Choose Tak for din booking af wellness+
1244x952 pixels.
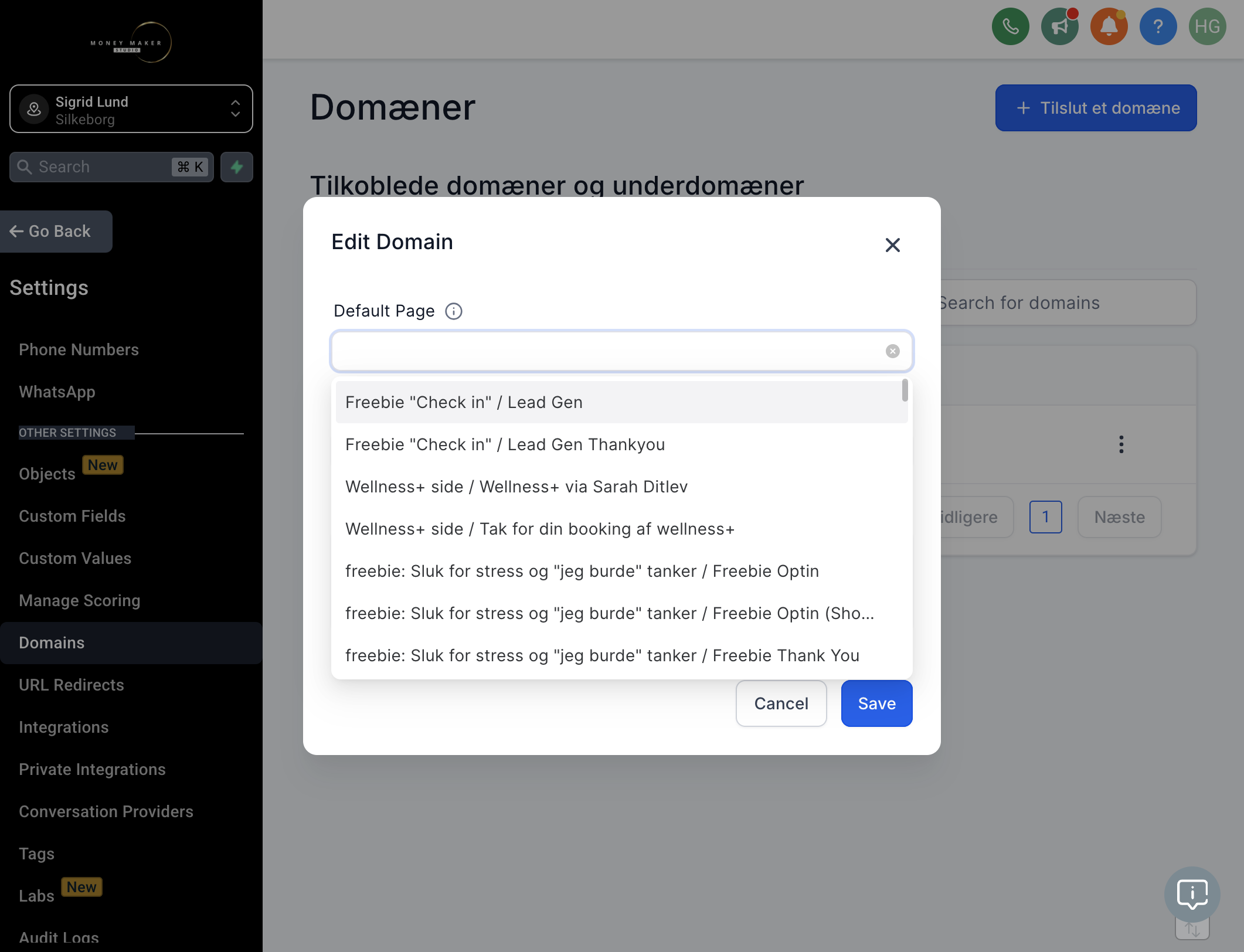coord(621,529)
